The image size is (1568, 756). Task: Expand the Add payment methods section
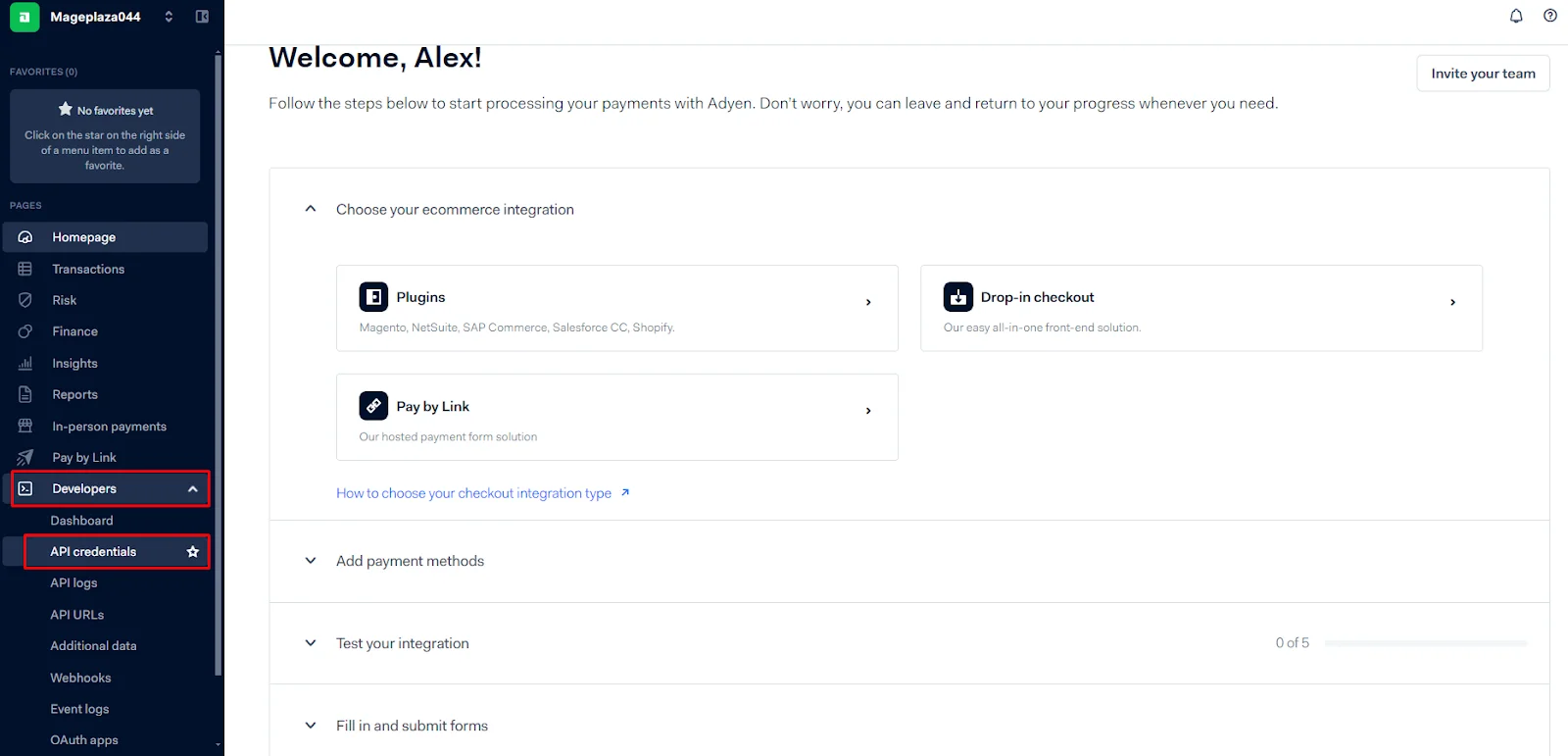click(311, 561)
